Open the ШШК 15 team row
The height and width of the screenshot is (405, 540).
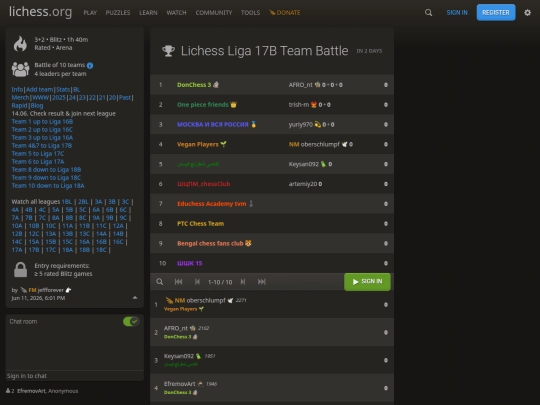(x=272, y=263)
